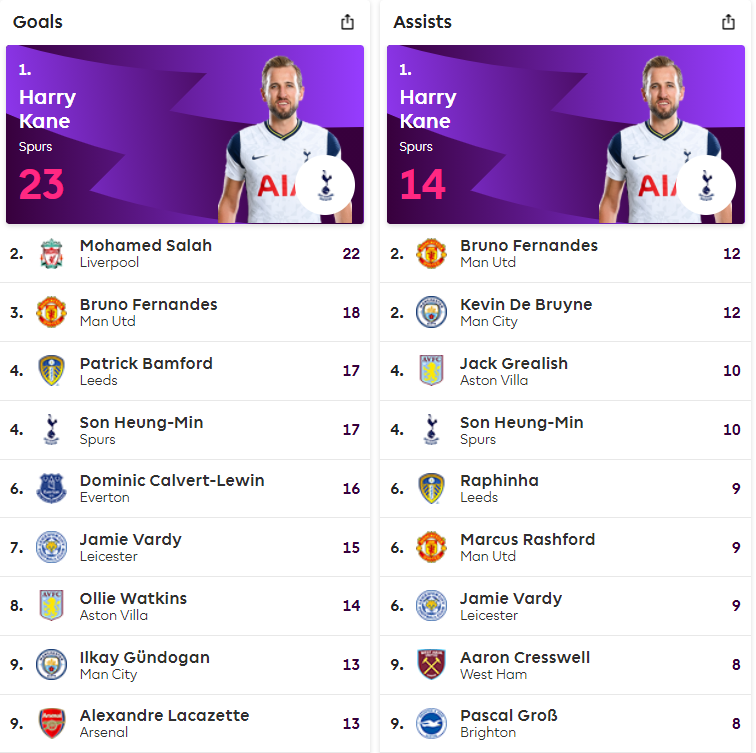The image size is (756, 753).
Task: Click Marcus Rashford in Assists list
Action: click(x=528, y=539)
